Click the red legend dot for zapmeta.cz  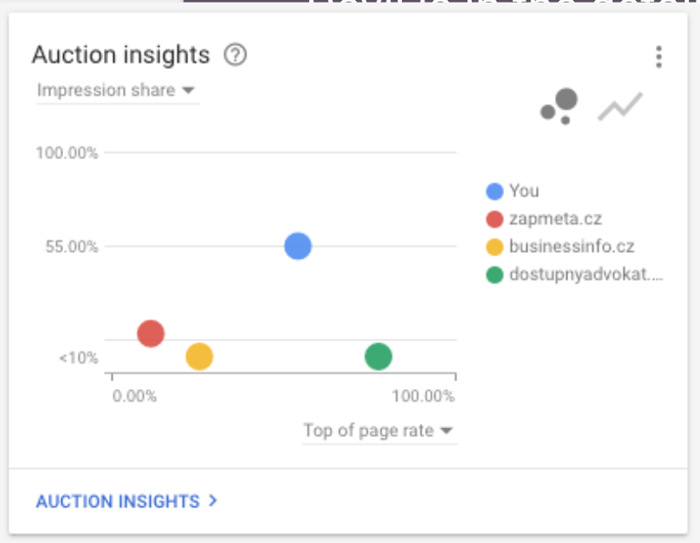(x=495, y=219)
